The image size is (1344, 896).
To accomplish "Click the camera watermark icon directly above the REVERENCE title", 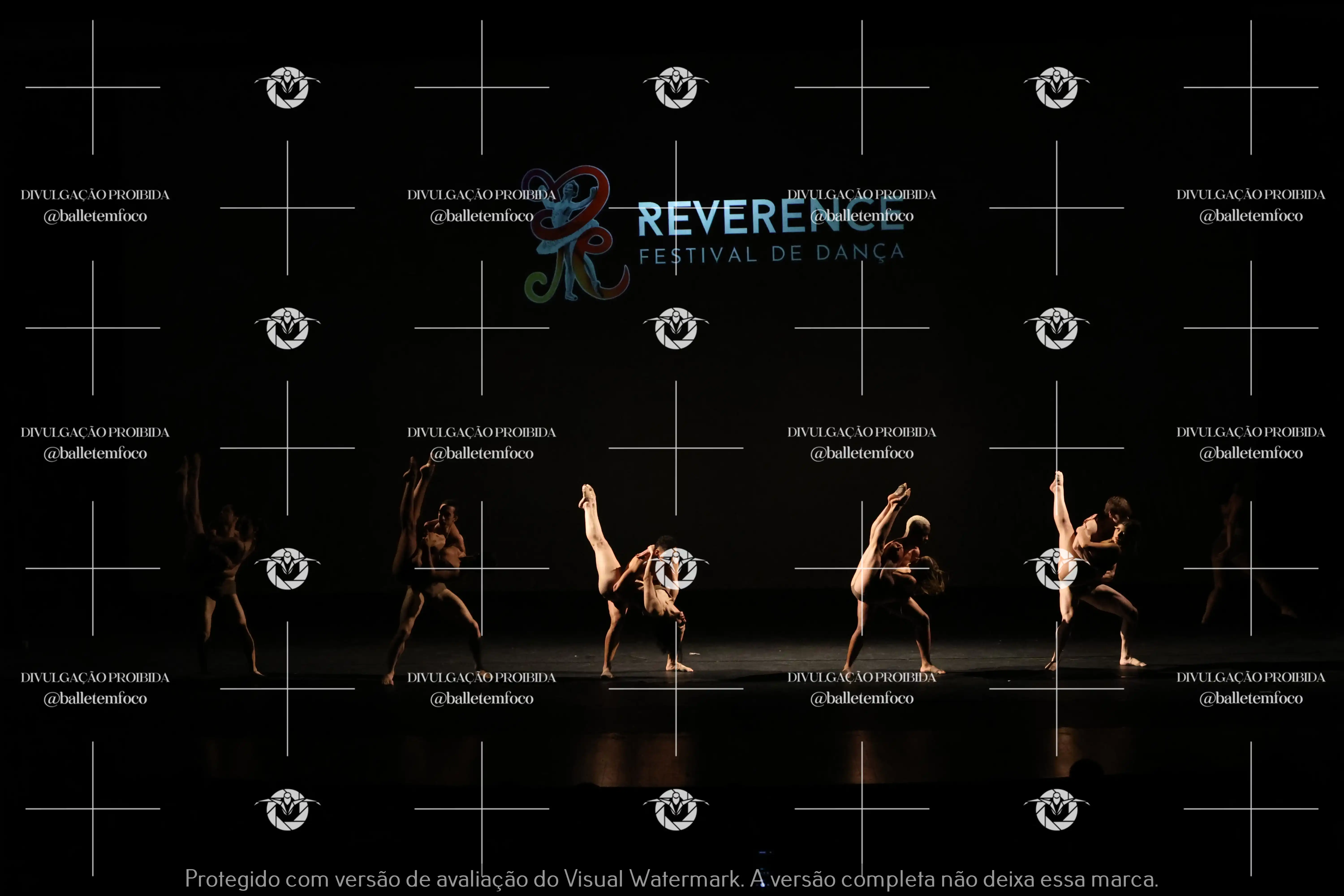I will pyautogui.click(x=676, y=87).
